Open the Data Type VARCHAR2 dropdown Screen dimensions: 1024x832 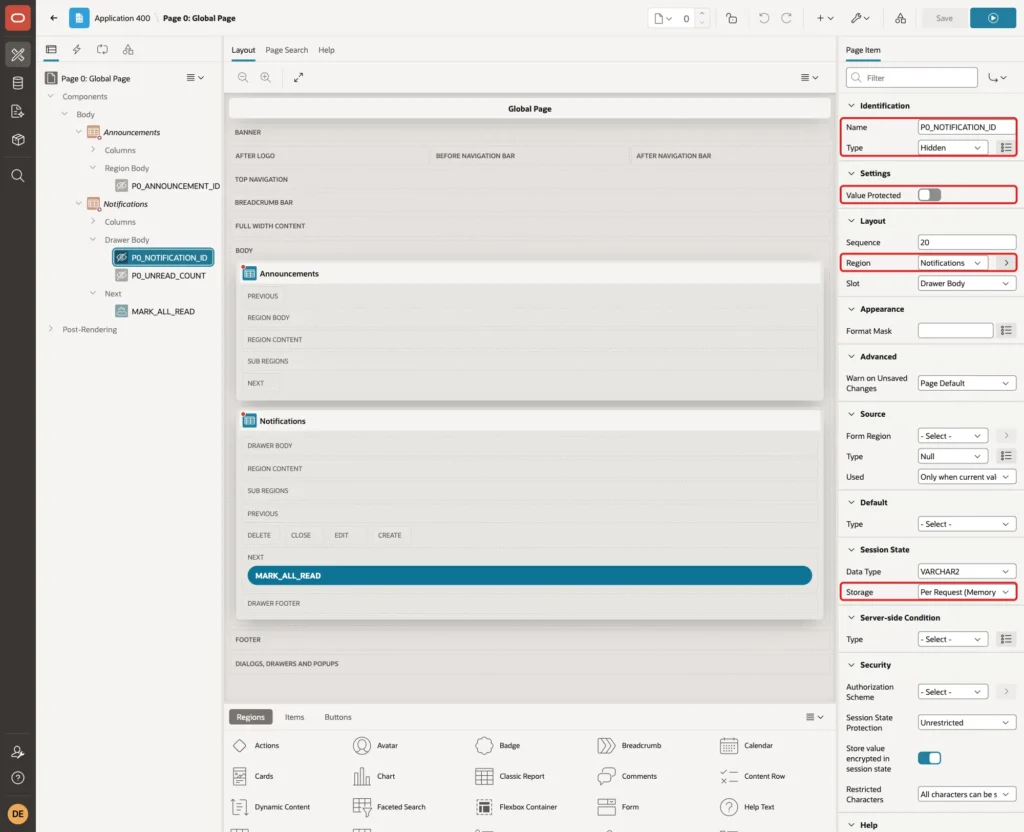(967, 571)
